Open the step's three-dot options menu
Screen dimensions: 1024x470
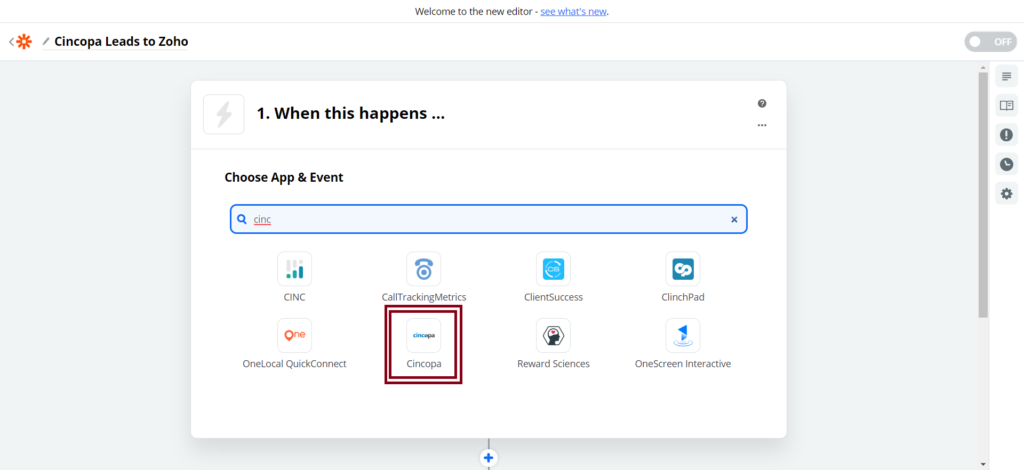[x=762, y=125]
